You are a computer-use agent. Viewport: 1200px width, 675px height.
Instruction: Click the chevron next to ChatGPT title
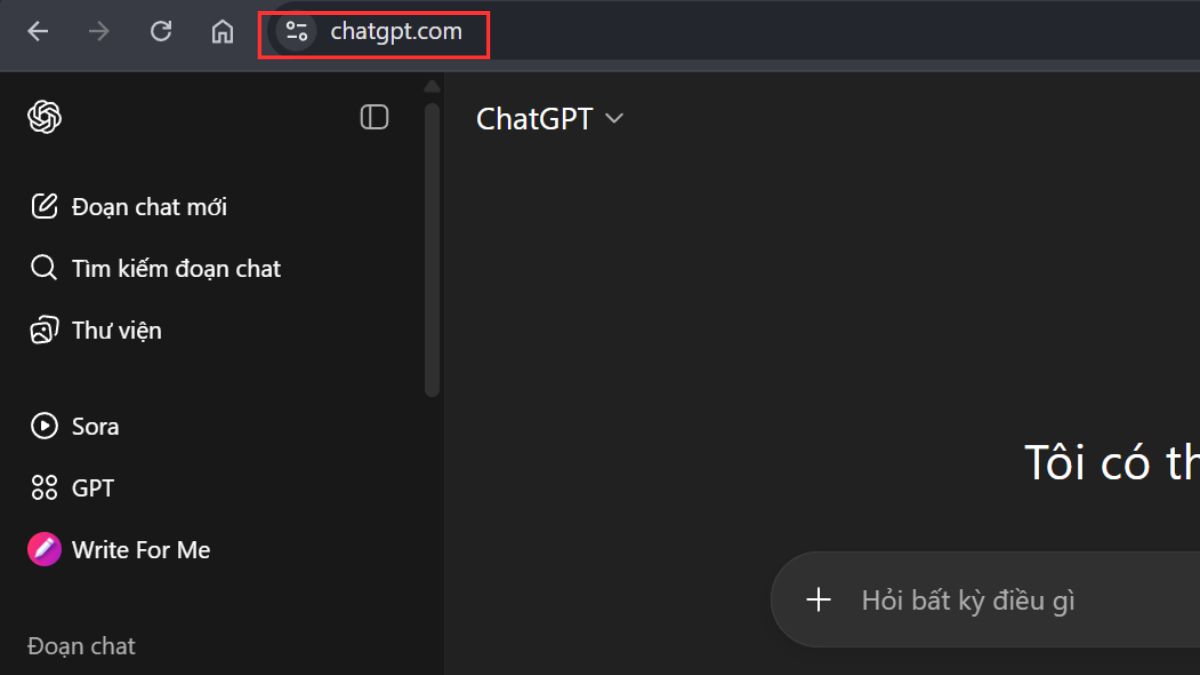tap(614, 119)
